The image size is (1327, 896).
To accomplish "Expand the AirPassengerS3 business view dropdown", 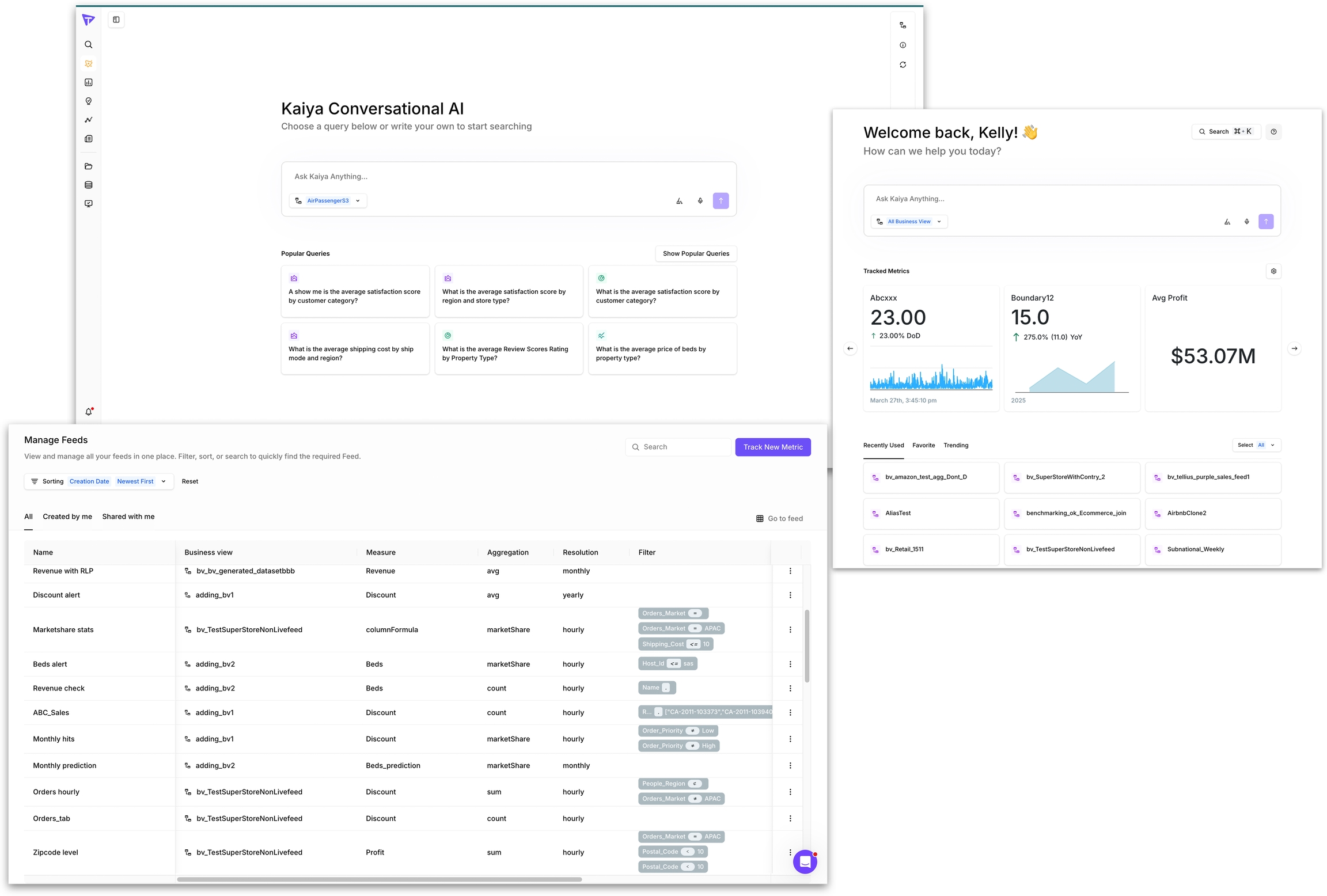I will point(328,201).
